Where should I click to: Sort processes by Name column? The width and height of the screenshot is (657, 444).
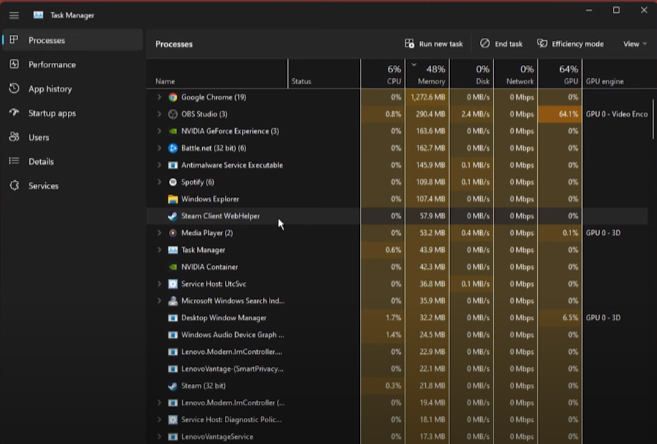(217, 74)
